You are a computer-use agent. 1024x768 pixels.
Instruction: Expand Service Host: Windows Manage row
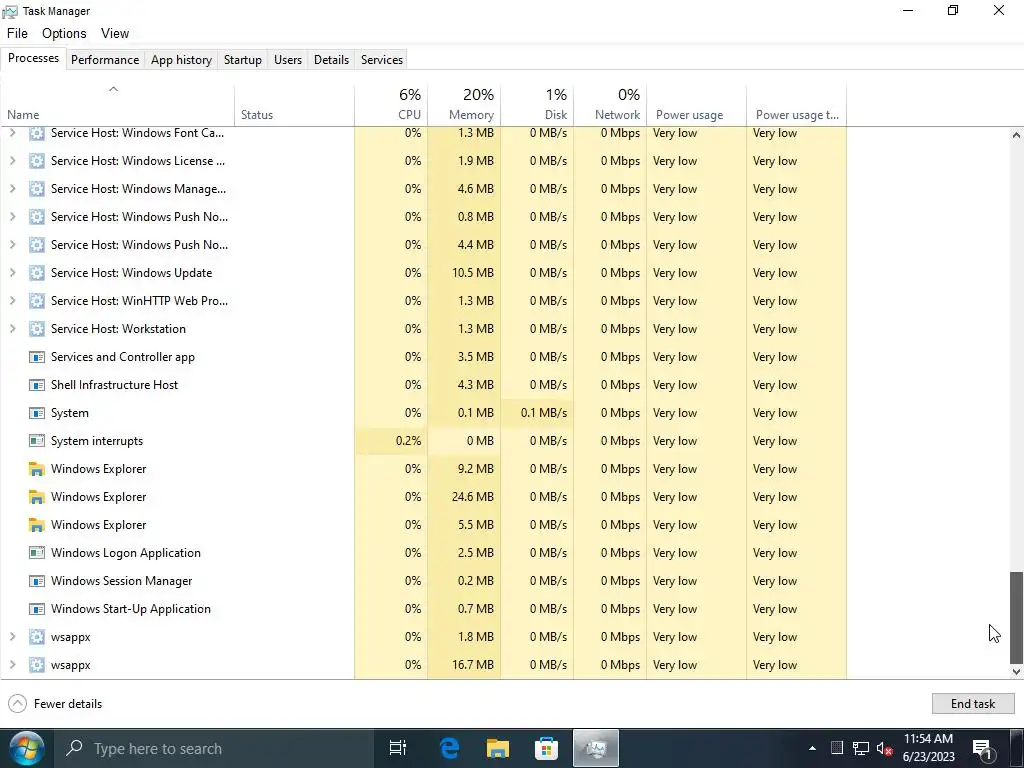[x=12, y=189]
